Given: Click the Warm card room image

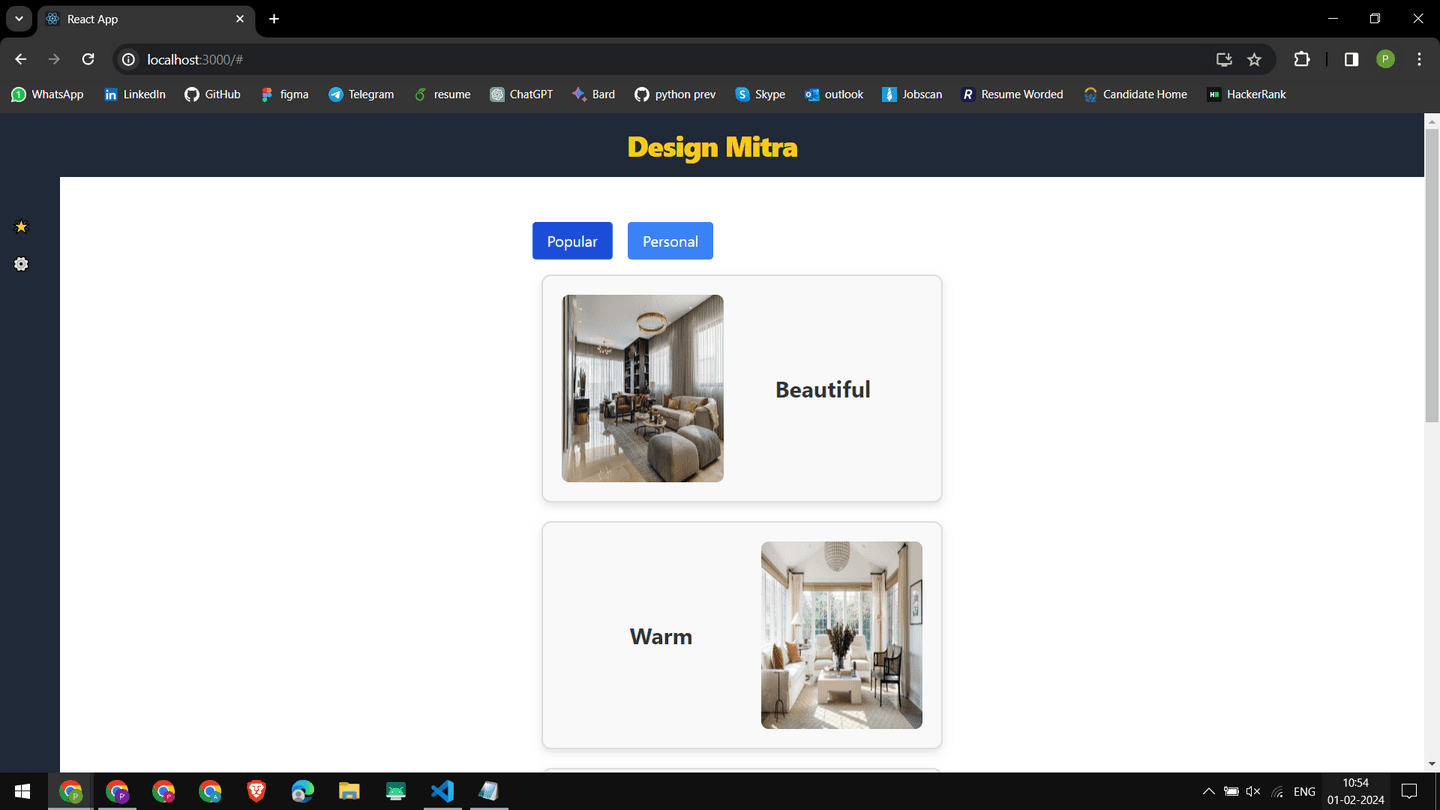Looking at the screenshot, I should (x=841, y=635).
